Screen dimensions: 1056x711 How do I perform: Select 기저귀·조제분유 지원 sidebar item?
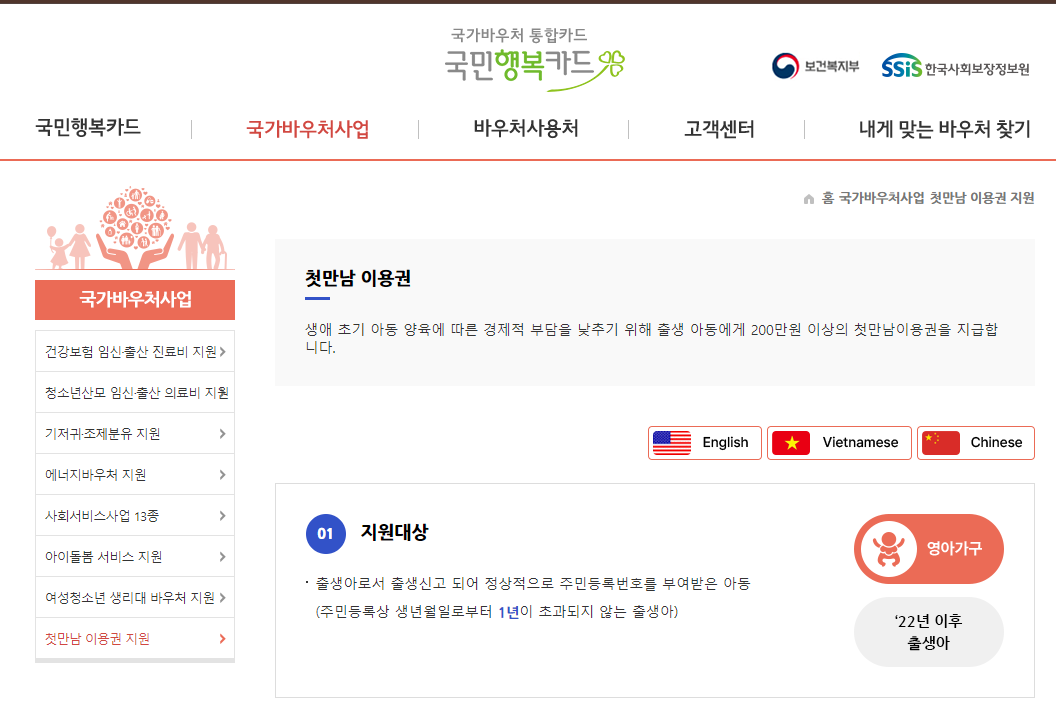(x=135, y=434)
